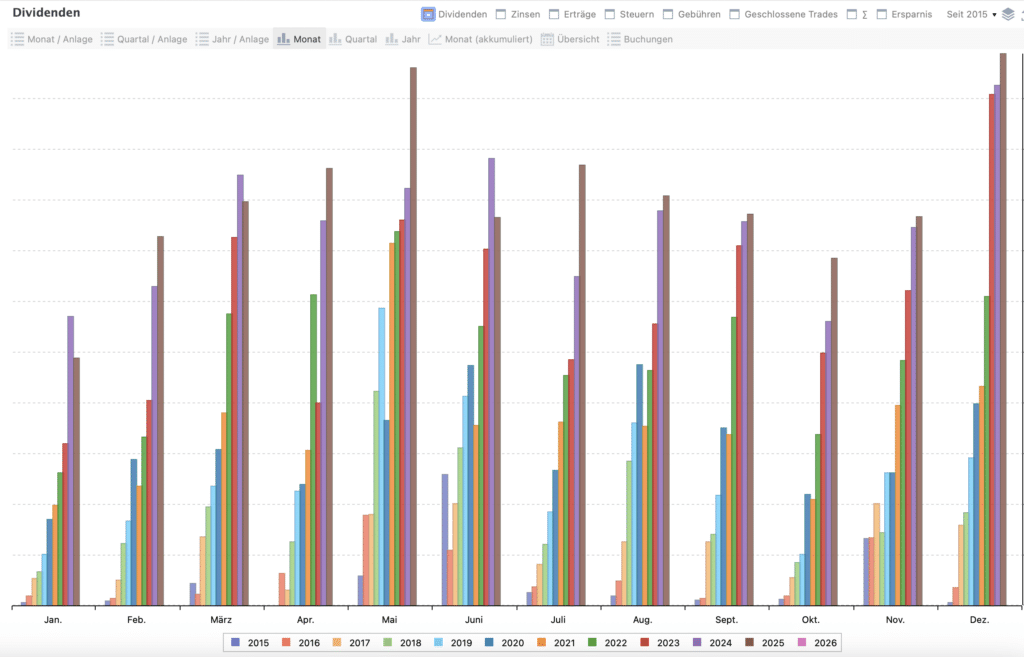Open the Seit 2015 period dropdown
The image size is (1024, 657).
pyautogui.click(x=971, y=14)
